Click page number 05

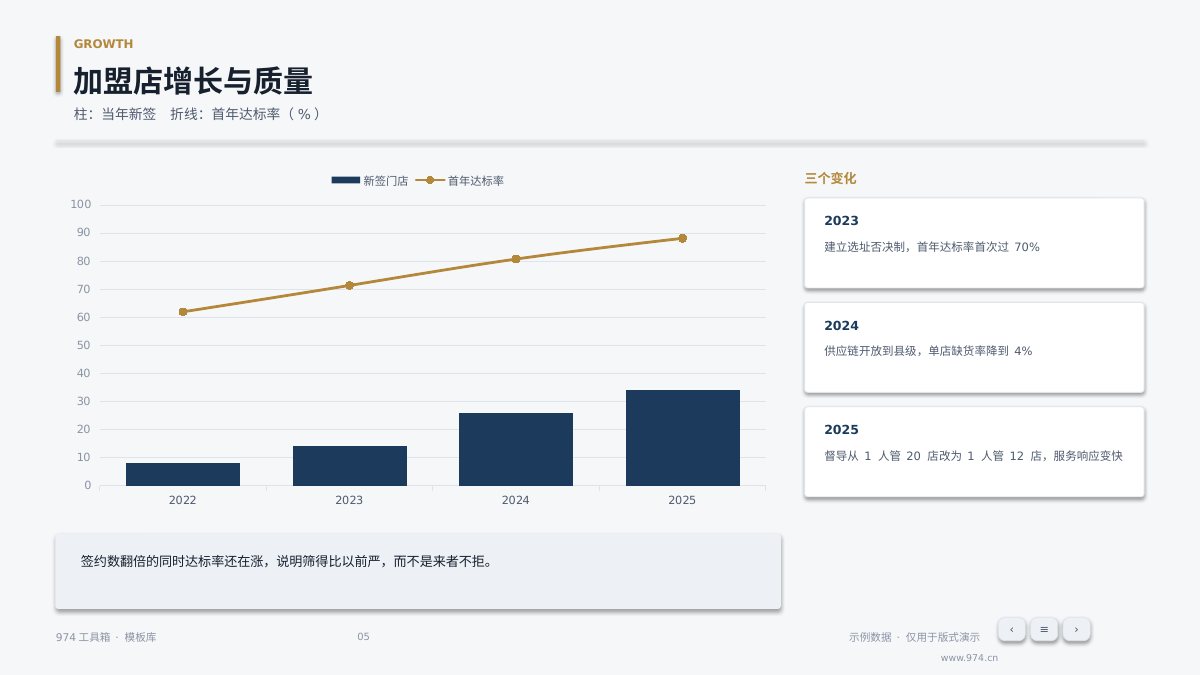(x=363, y=637)
